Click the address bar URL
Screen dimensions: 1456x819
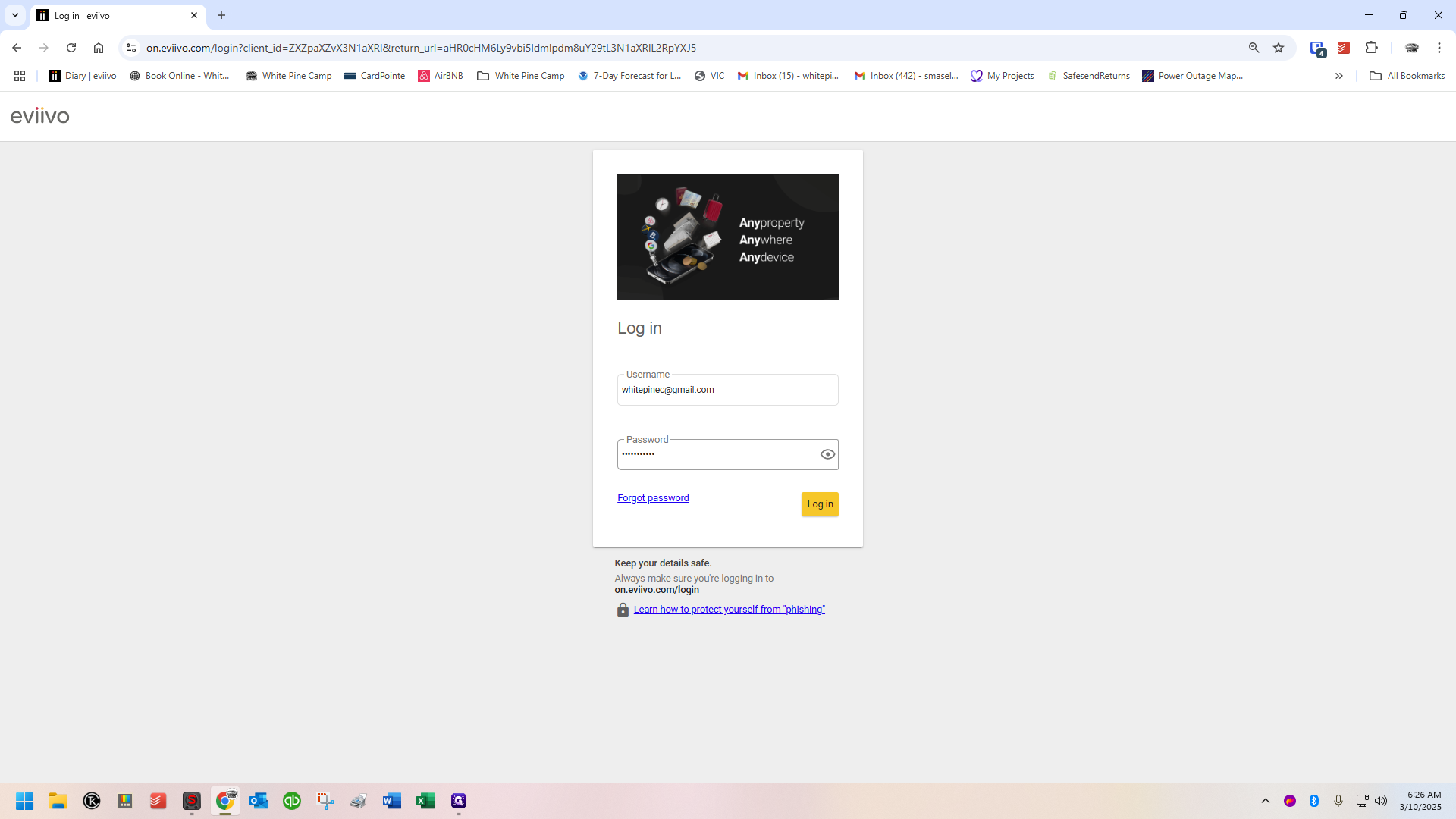click(x=421, y=48)
